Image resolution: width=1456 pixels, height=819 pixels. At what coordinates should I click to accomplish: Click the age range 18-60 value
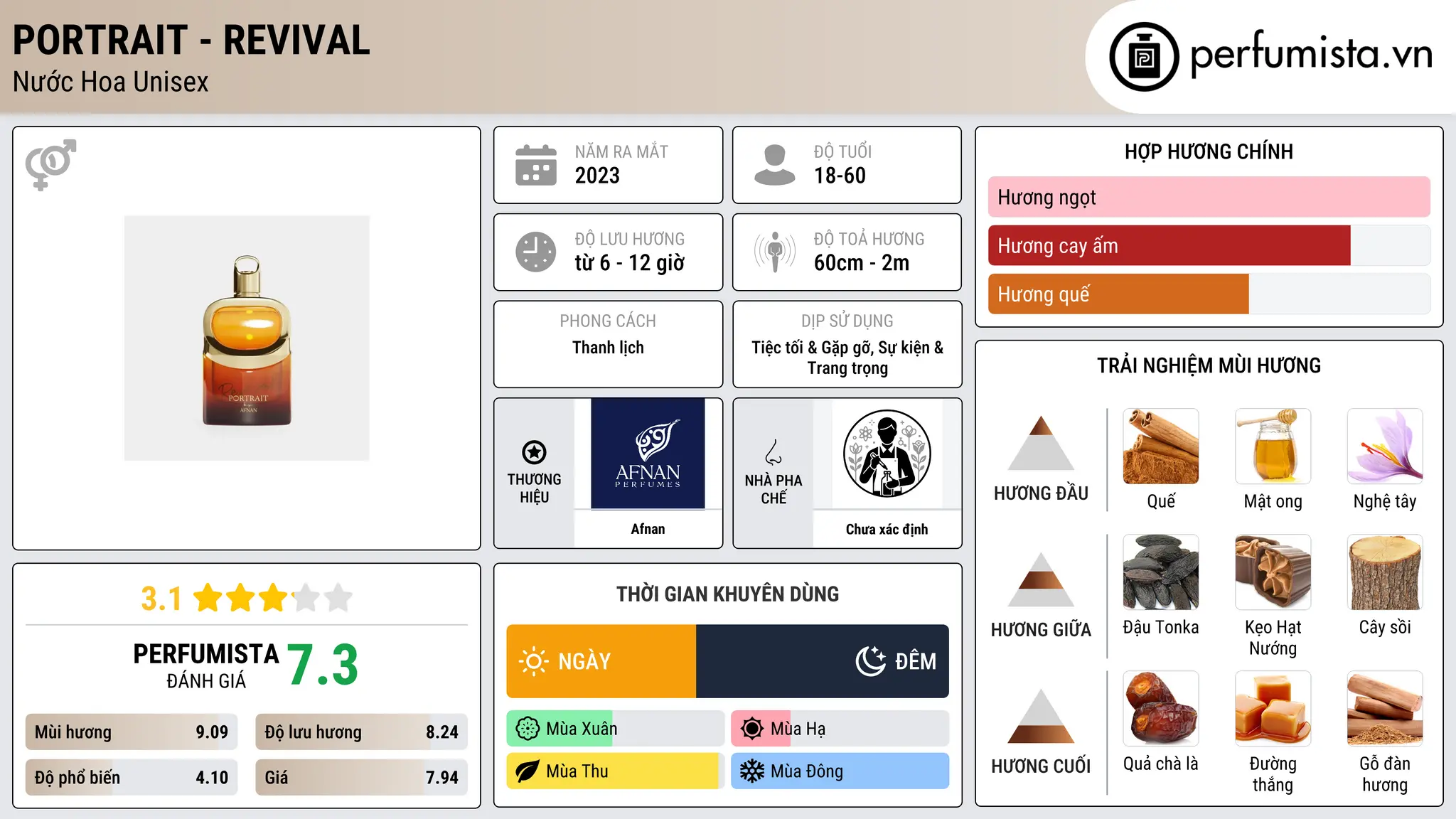click(840, 176)
